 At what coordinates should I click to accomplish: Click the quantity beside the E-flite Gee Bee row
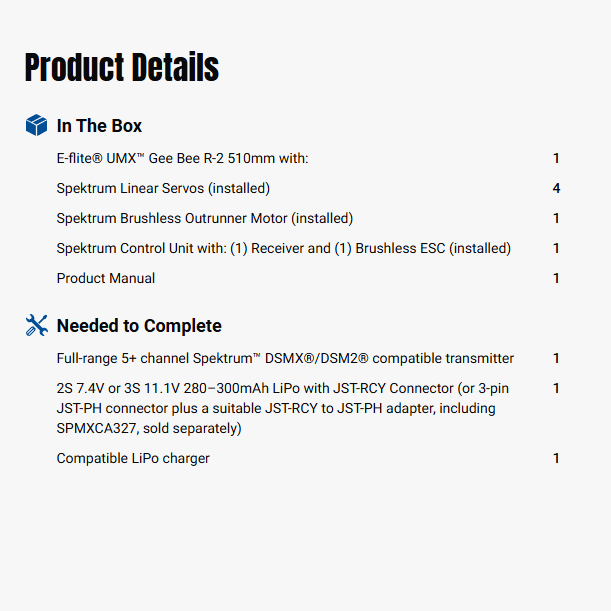tap(556, 158)
